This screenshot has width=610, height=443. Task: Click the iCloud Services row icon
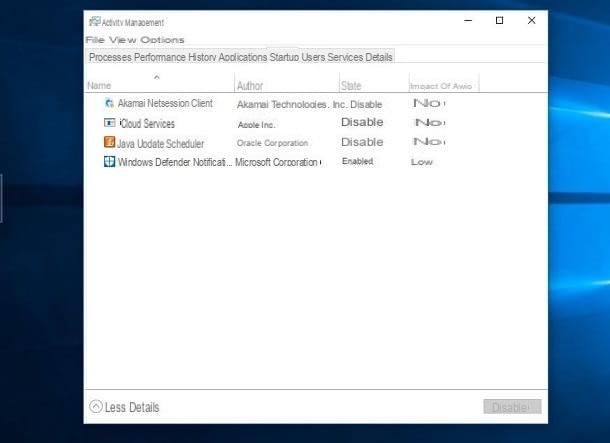(109, 123)
